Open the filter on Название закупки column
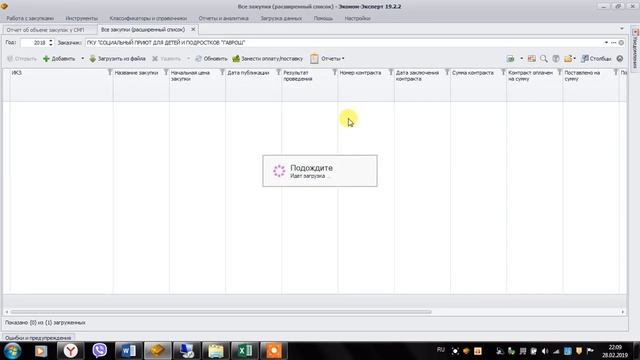Screen dimensions: 640x360 point(166,72)
